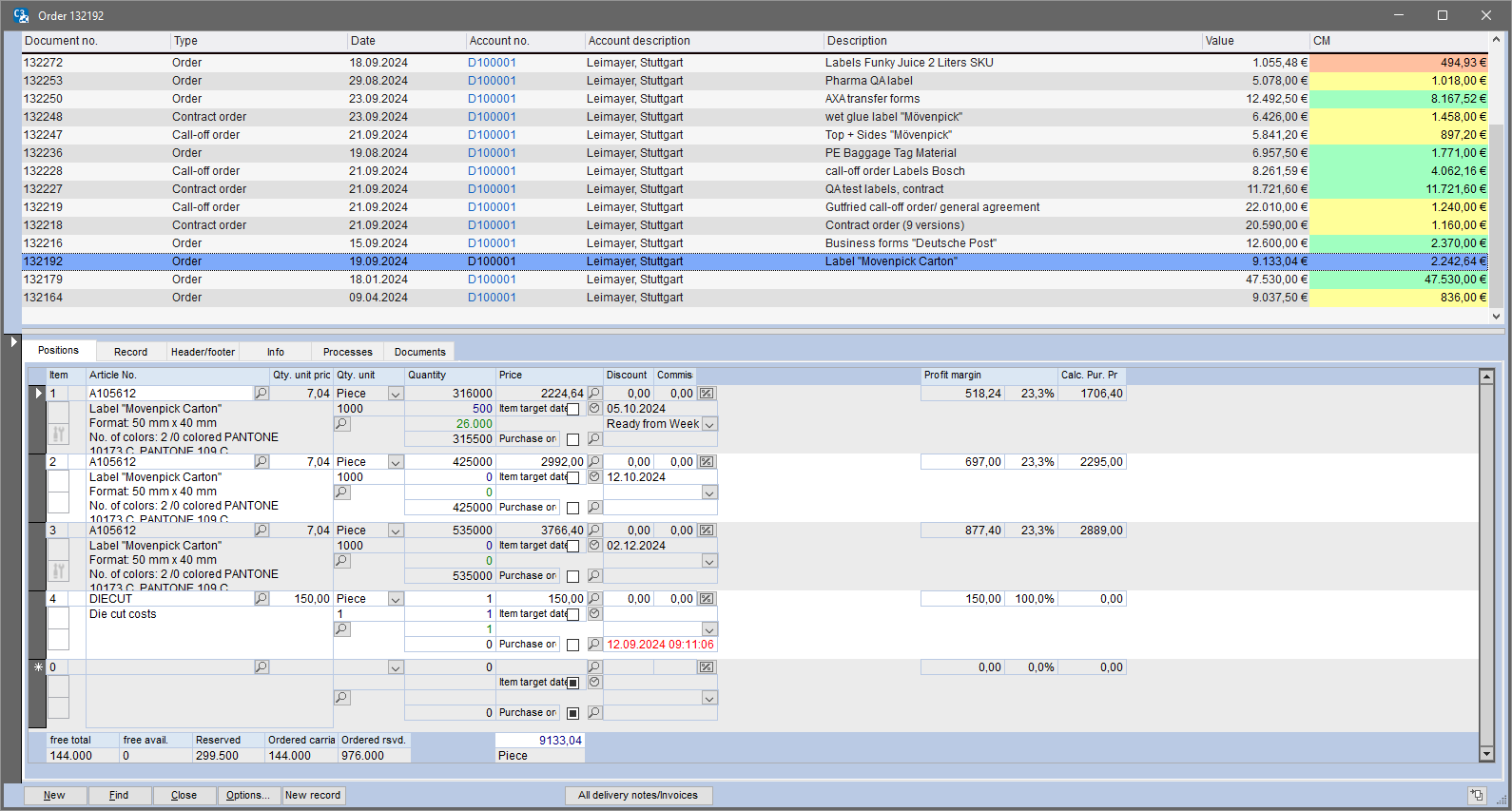
Task: Toggle Item target date checkbox for item 4
Action: (x=572, y=615)
